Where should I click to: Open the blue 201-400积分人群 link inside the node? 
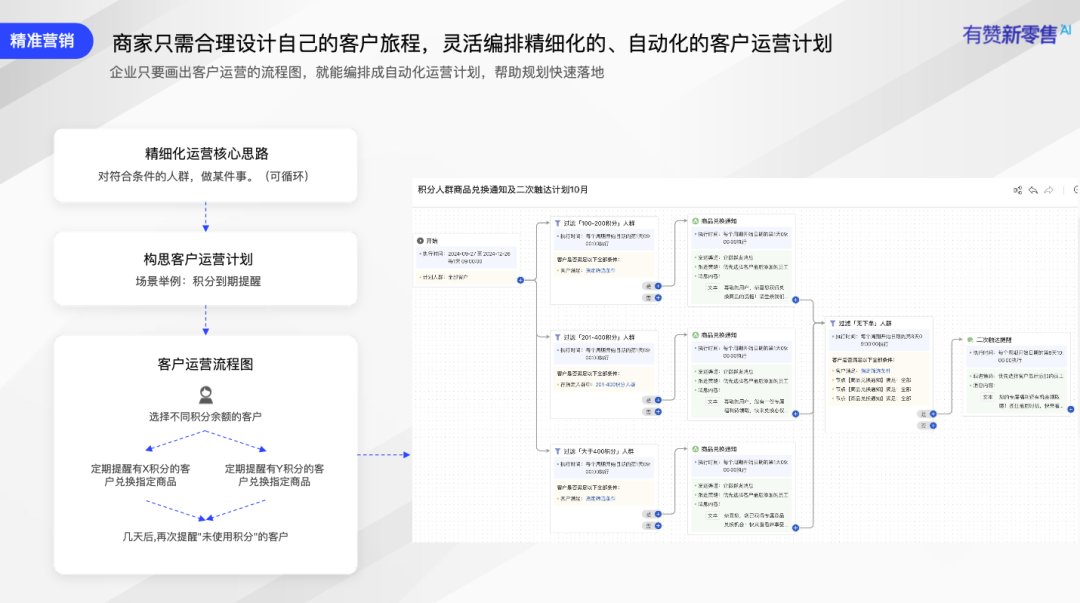[615, 385]
